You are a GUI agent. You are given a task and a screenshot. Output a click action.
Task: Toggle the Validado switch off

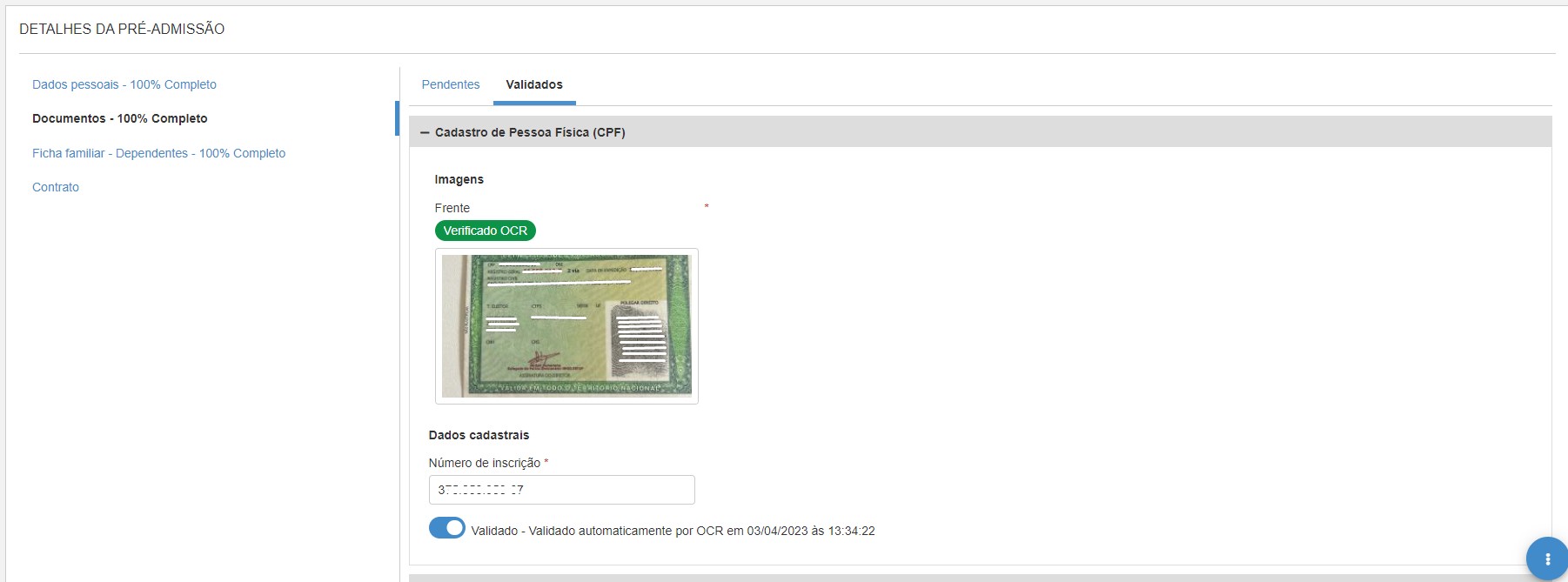pos(447,528)
